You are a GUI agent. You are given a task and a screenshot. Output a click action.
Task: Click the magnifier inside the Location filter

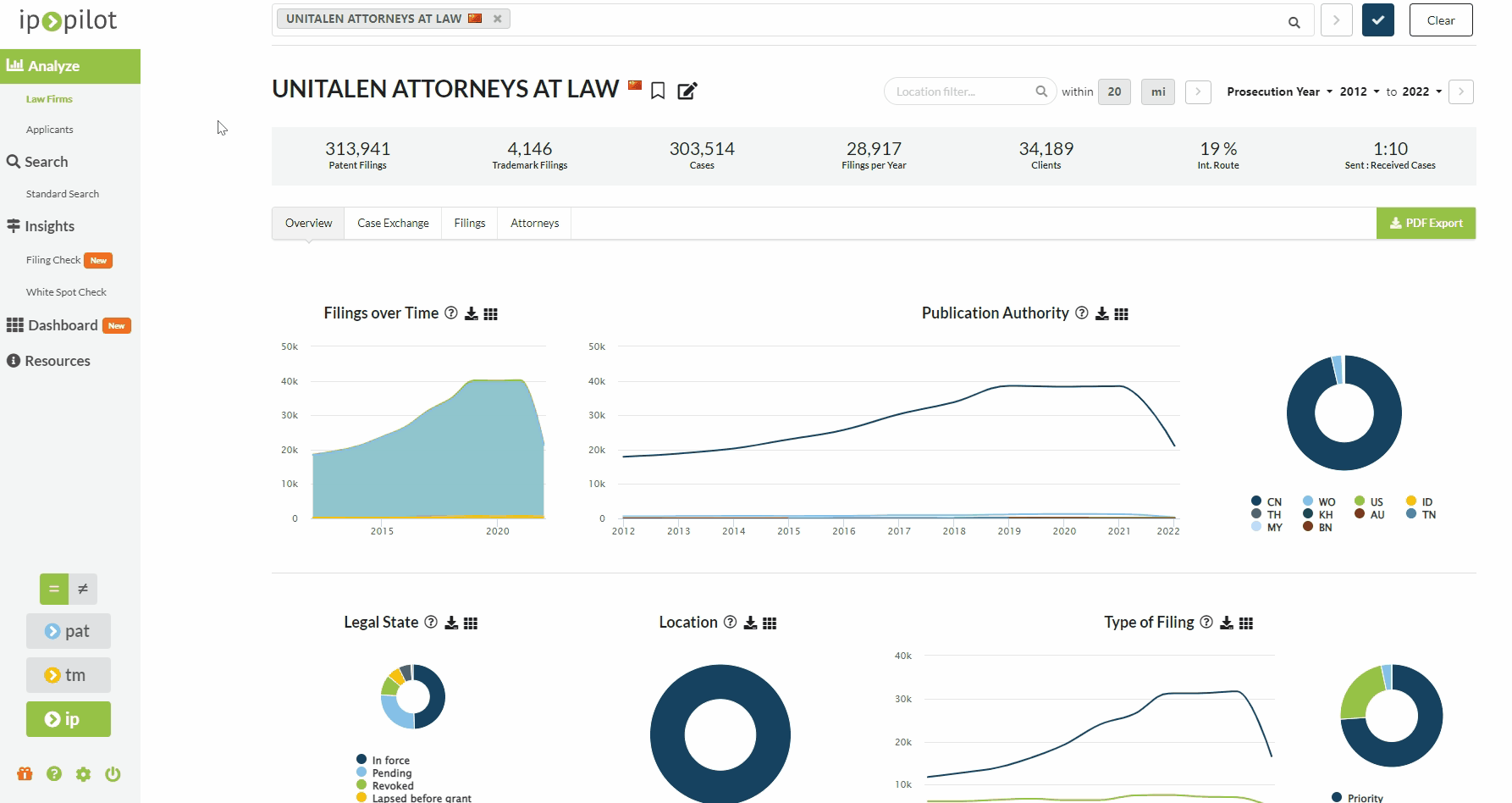pyautogui.click(x=1041, y=91)
